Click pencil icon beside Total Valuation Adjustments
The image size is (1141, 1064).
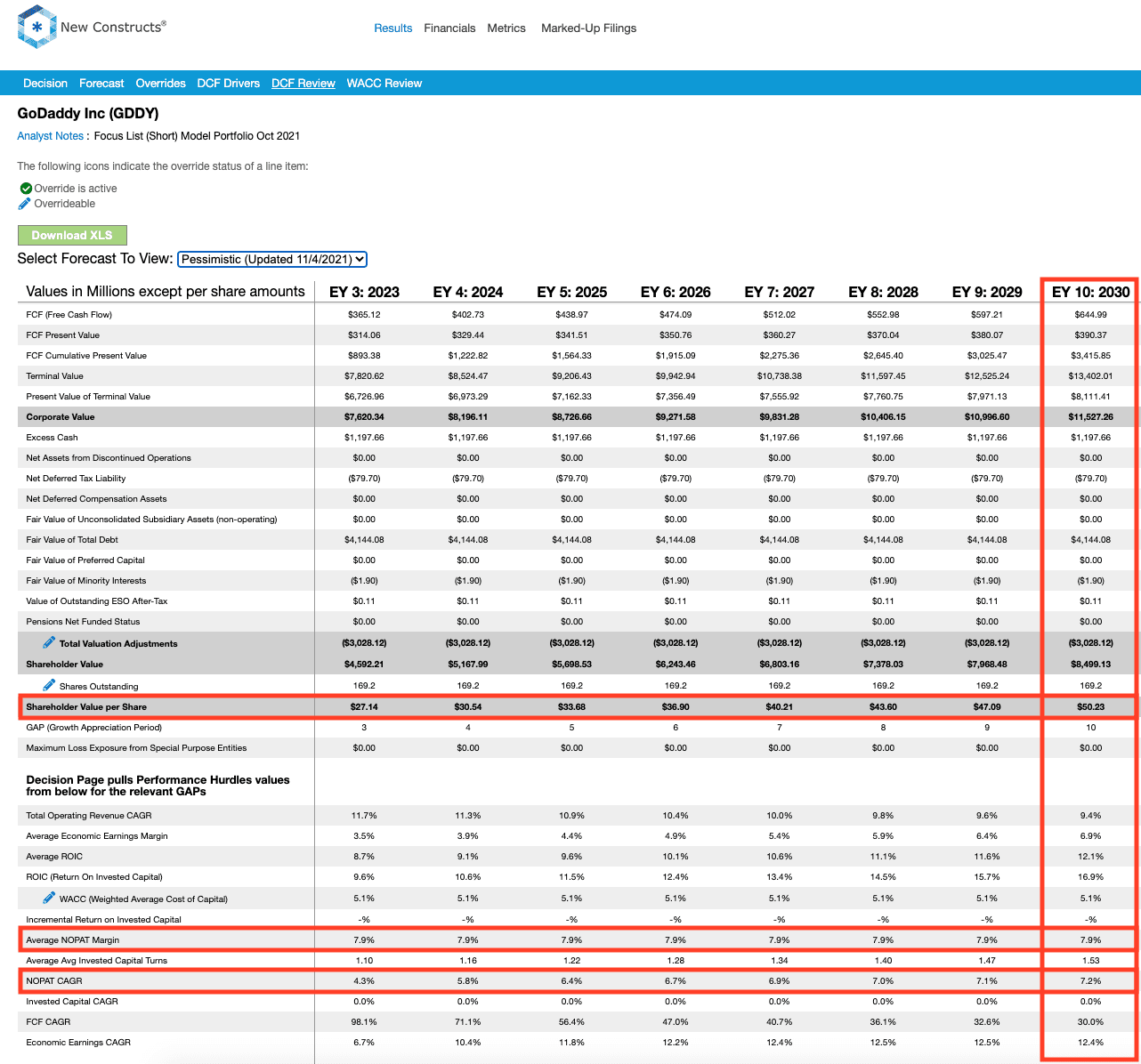coord(49,642)
